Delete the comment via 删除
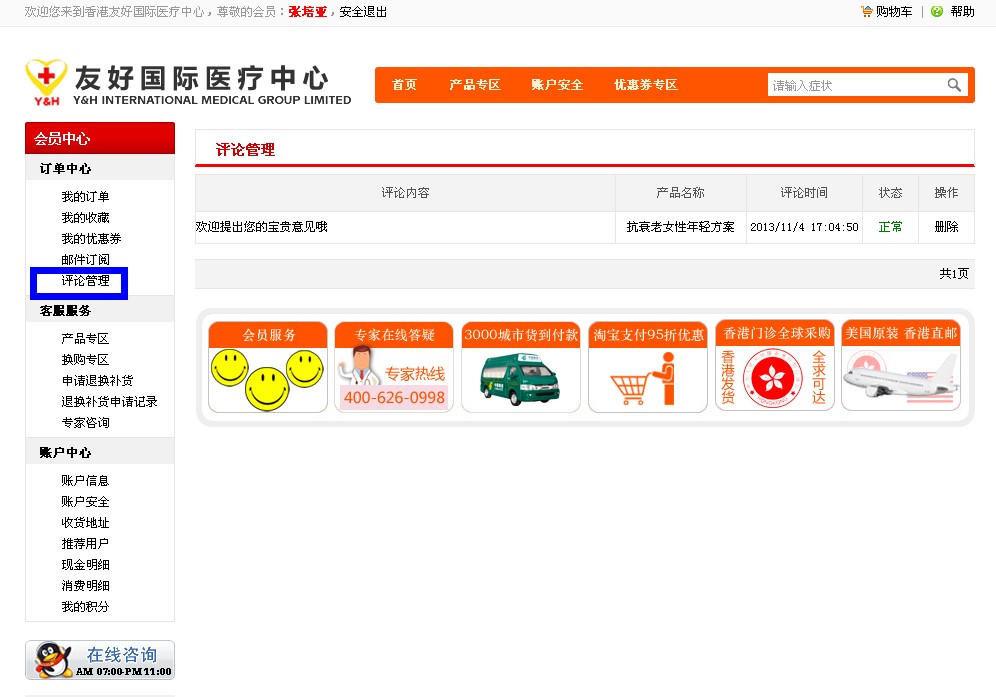 pos(946,226)
